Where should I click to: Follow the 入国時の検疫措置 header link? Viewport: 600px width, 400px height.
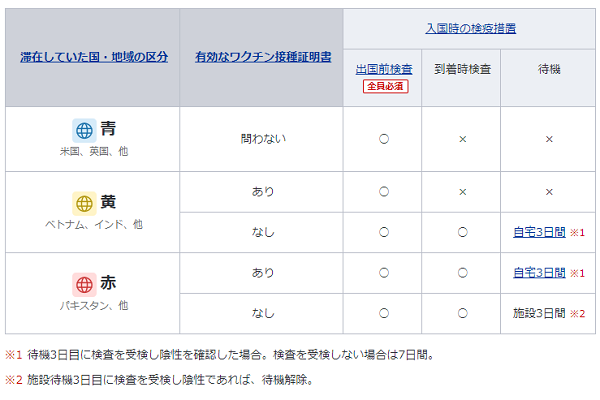(x=471, y=28)
